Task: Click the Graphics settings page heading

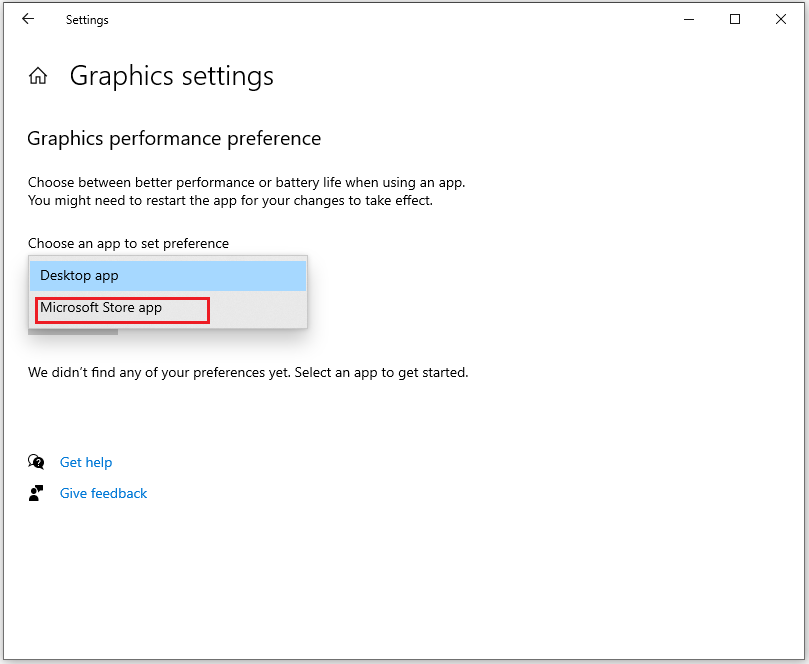Action: point(171,76)
